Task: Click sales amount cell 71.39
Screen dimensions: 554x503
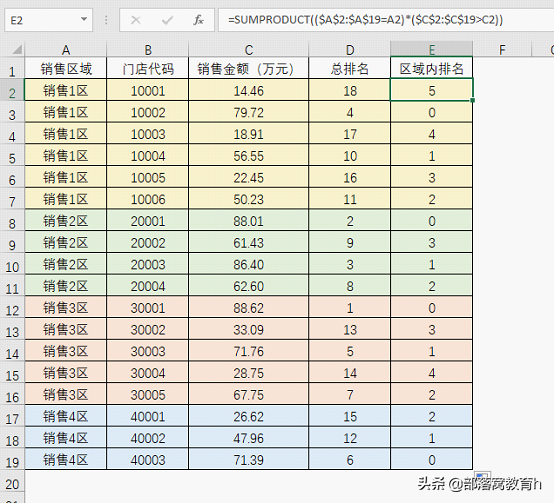Action: coord(249,460)
